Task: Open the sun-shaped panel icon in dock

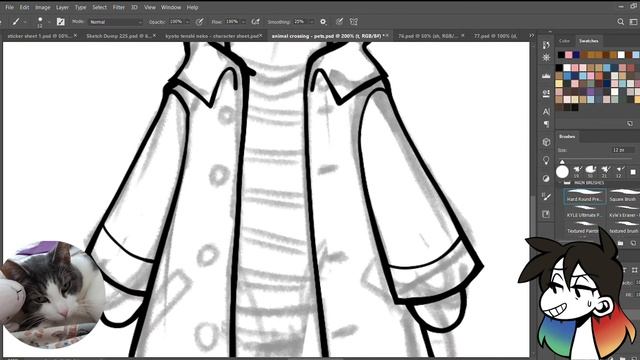Action: point(546,58)
